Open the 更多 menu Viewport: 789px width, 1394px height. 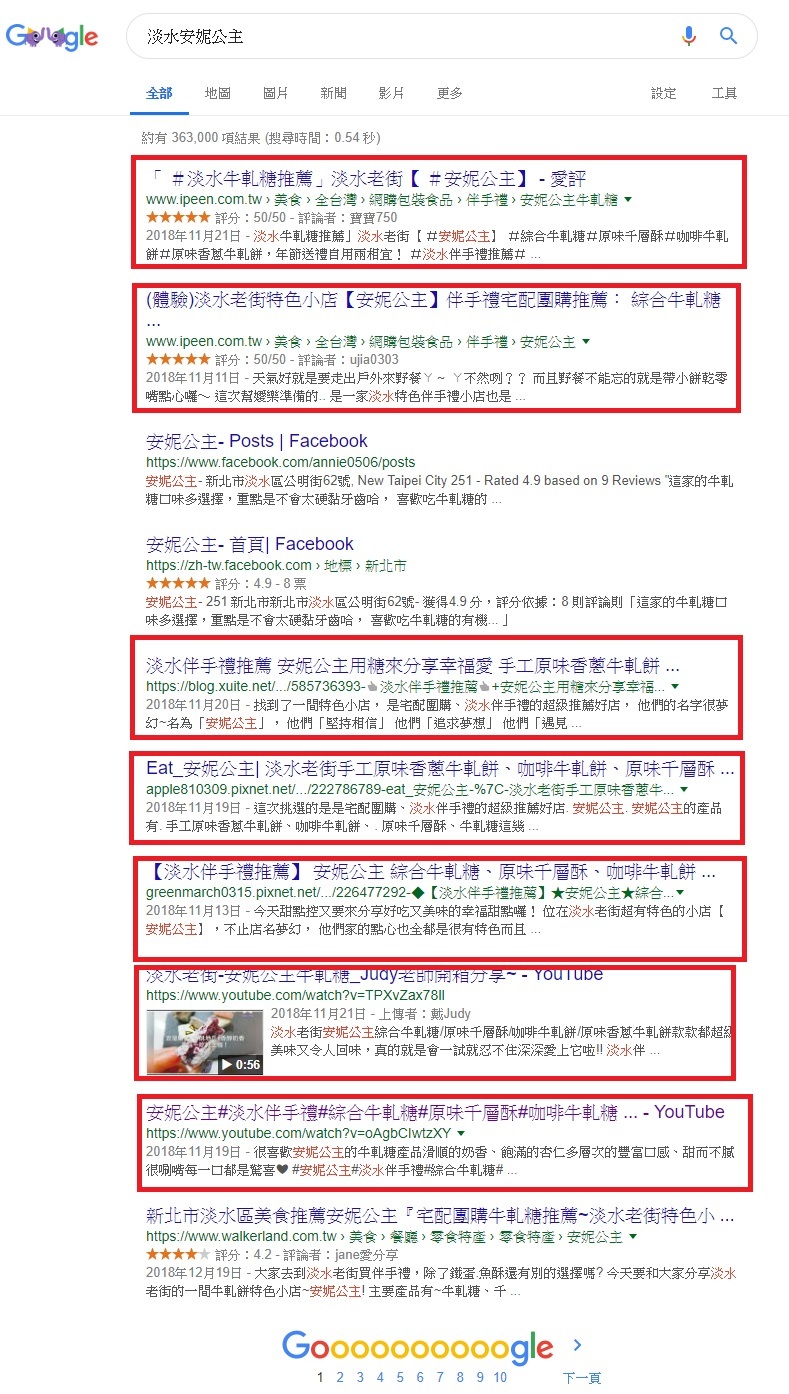click(x=449, y=93)
